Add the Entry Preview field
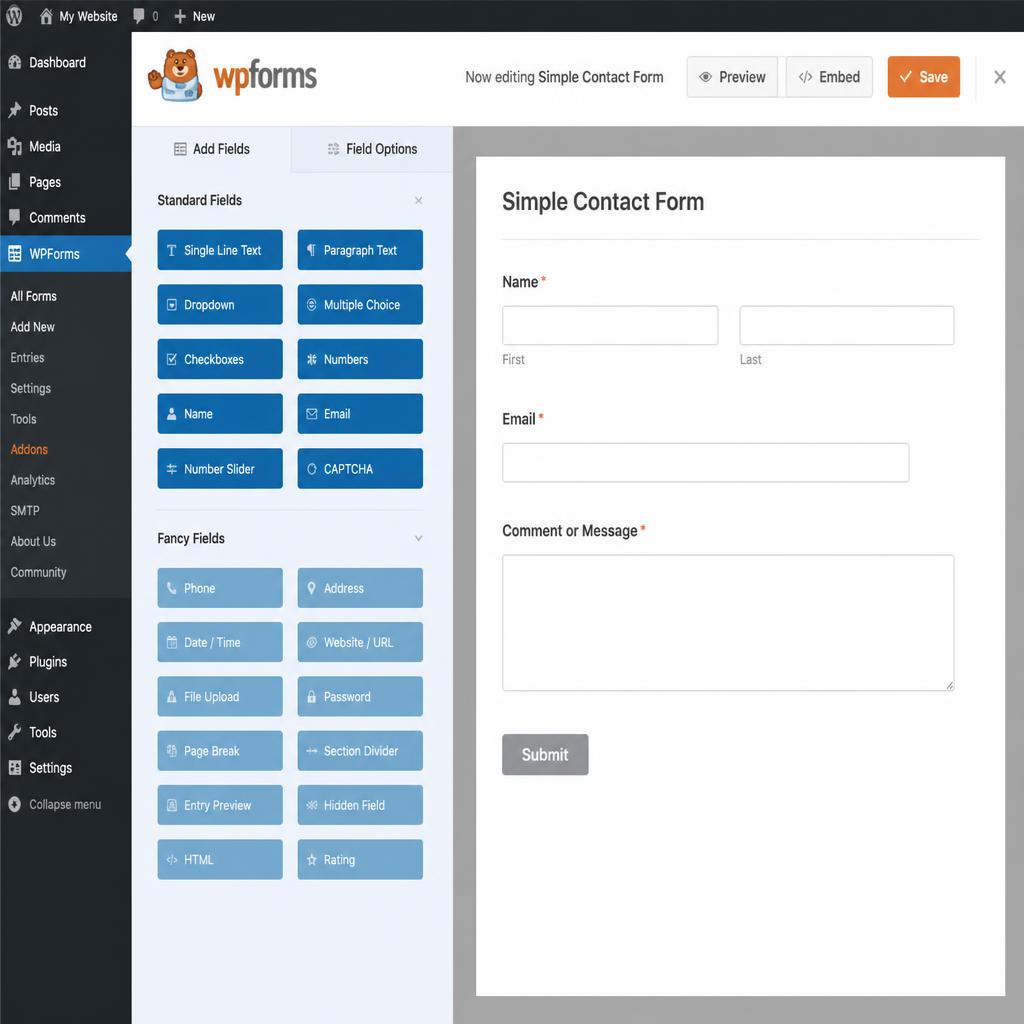This screenshot has height=1024, width=1024. [220, 805]
